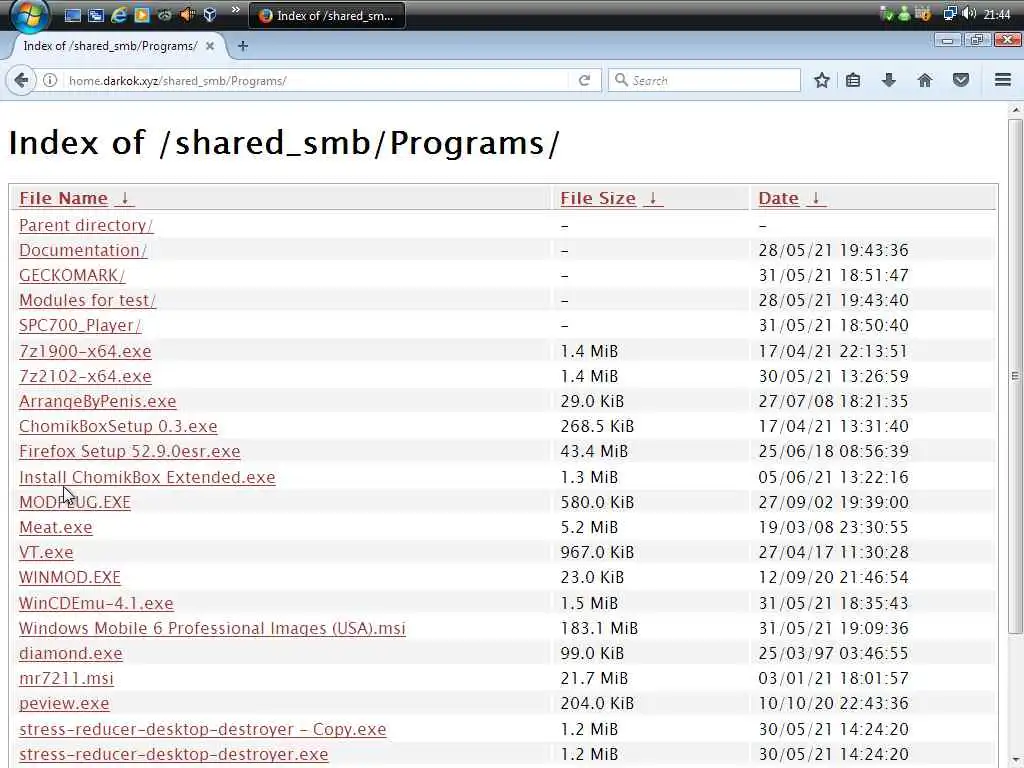This screenshot has width=1024, height=768.
Task: Click the scrollbar up arrow
Action: [x=1015, y=110]
